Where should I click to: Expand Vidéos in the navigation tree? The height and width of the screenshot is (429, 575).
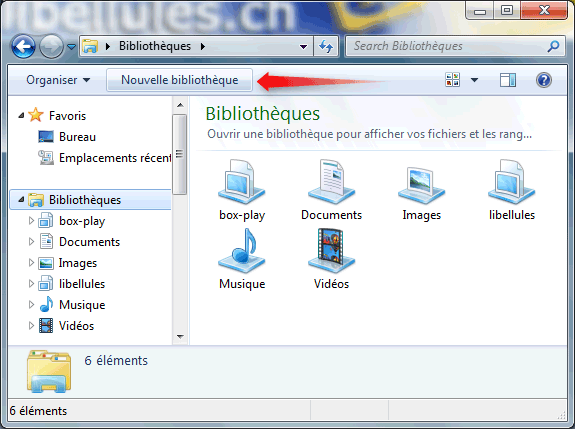(x=31, y=326)
